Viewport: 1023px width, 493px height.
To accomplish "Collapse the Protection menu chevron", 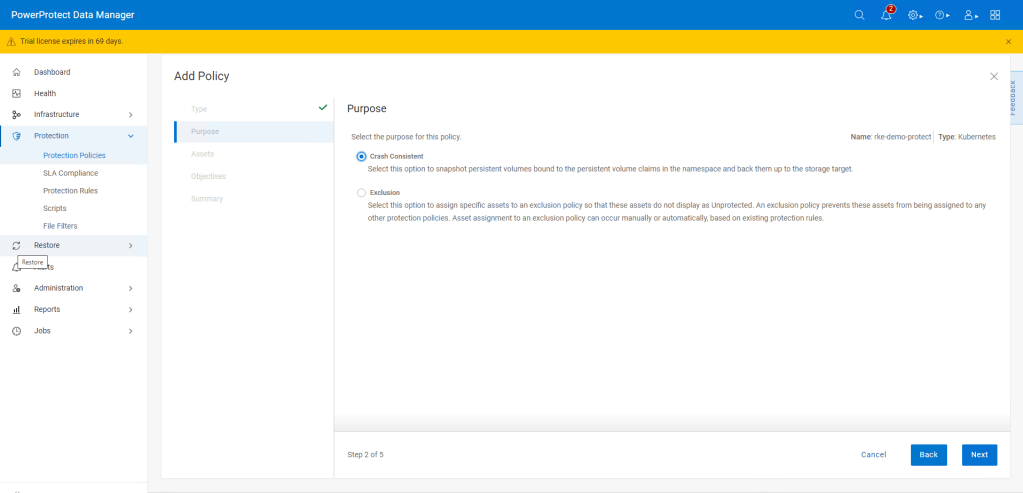I will (x=130, y=135).
